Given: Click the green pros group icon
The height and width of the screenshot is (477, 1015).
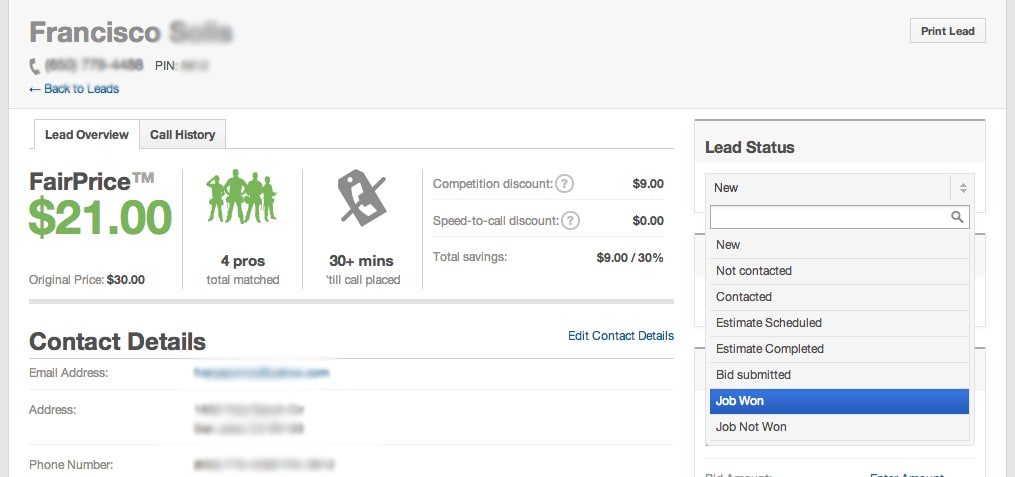Looking at the screenshot, I should pyautogui.click(x=242, y=197).
